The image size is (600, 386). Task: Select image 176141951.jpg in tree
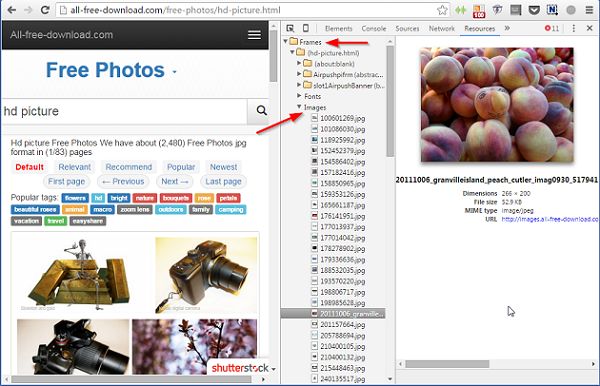coord(342,216)
